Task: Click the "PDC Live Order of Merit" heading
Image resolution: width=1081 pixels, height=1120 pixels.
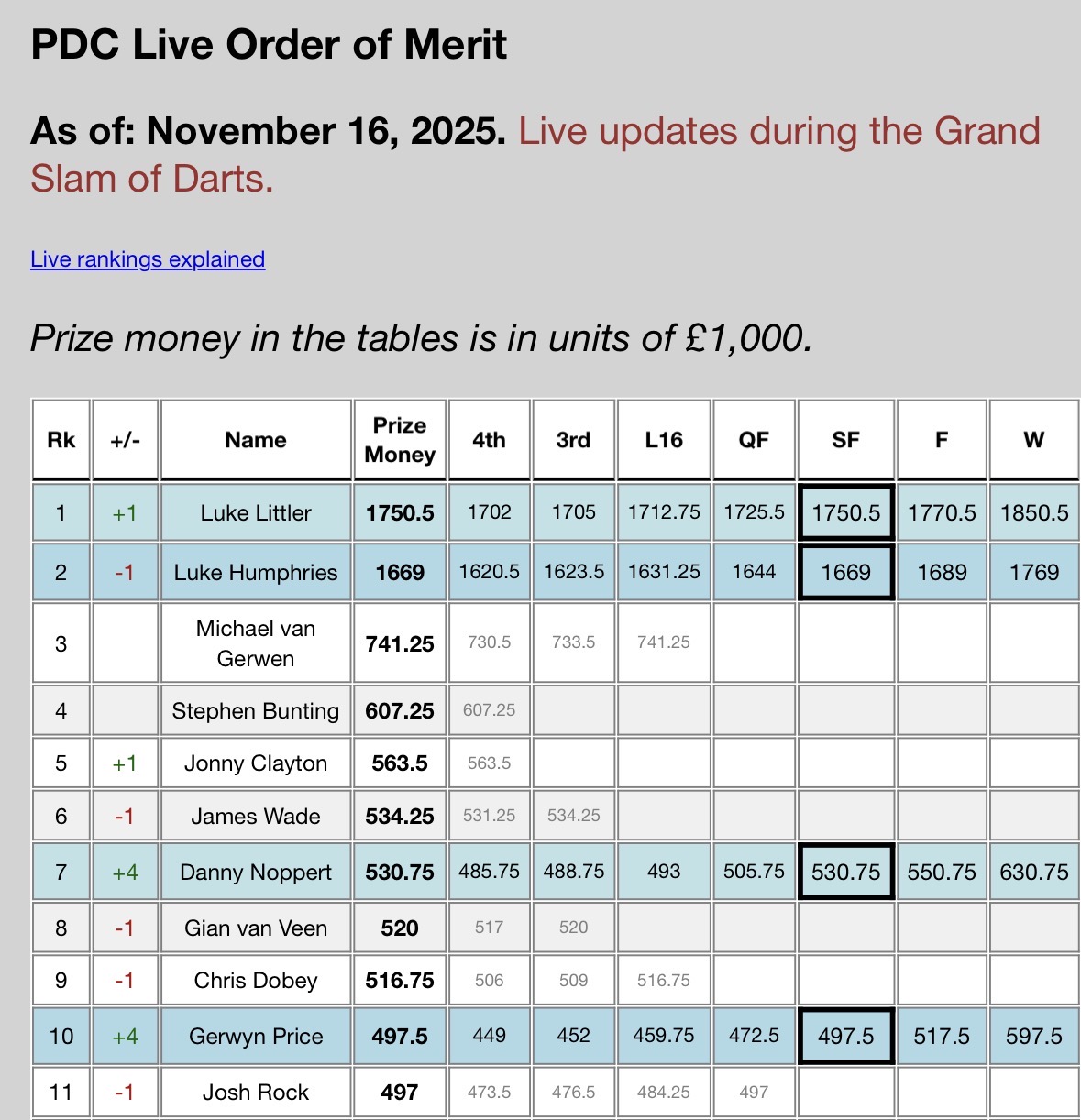Action: click(x=269, y=45)
